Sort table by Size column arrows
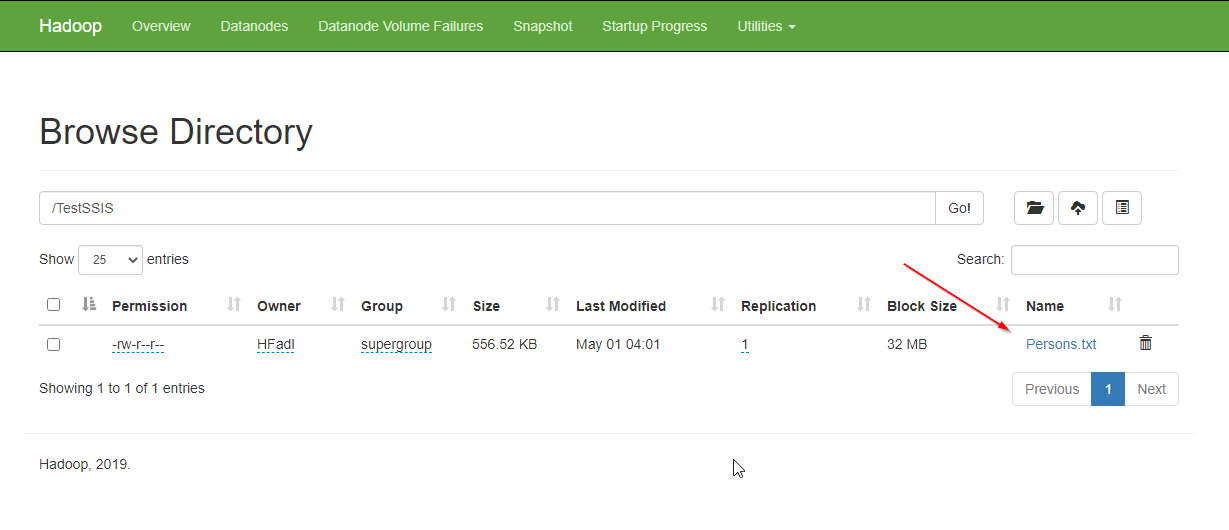1229x530 pixels. (553, 305)
